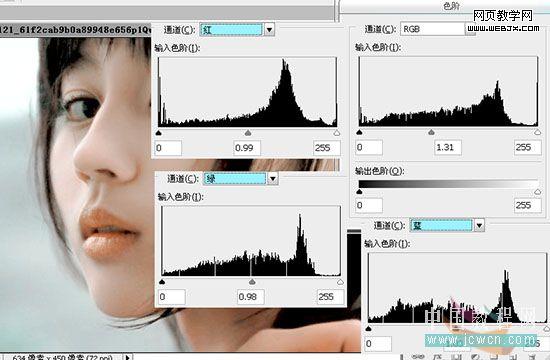Click RGB midtone field 1.31
This screenshot has height=360, width=550.
(448, 147)
